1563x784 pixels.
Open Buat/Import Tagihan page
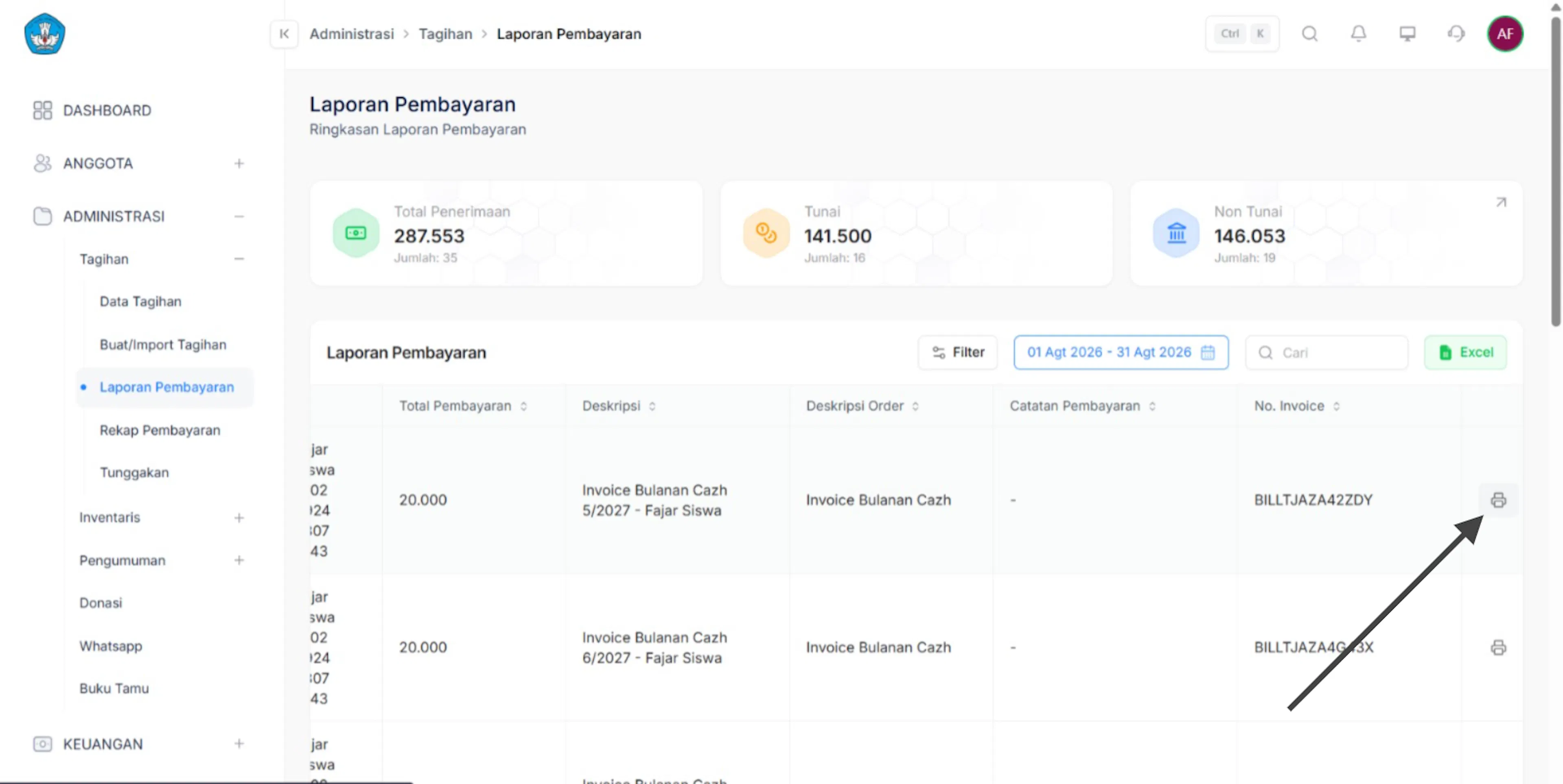point(163,345)
